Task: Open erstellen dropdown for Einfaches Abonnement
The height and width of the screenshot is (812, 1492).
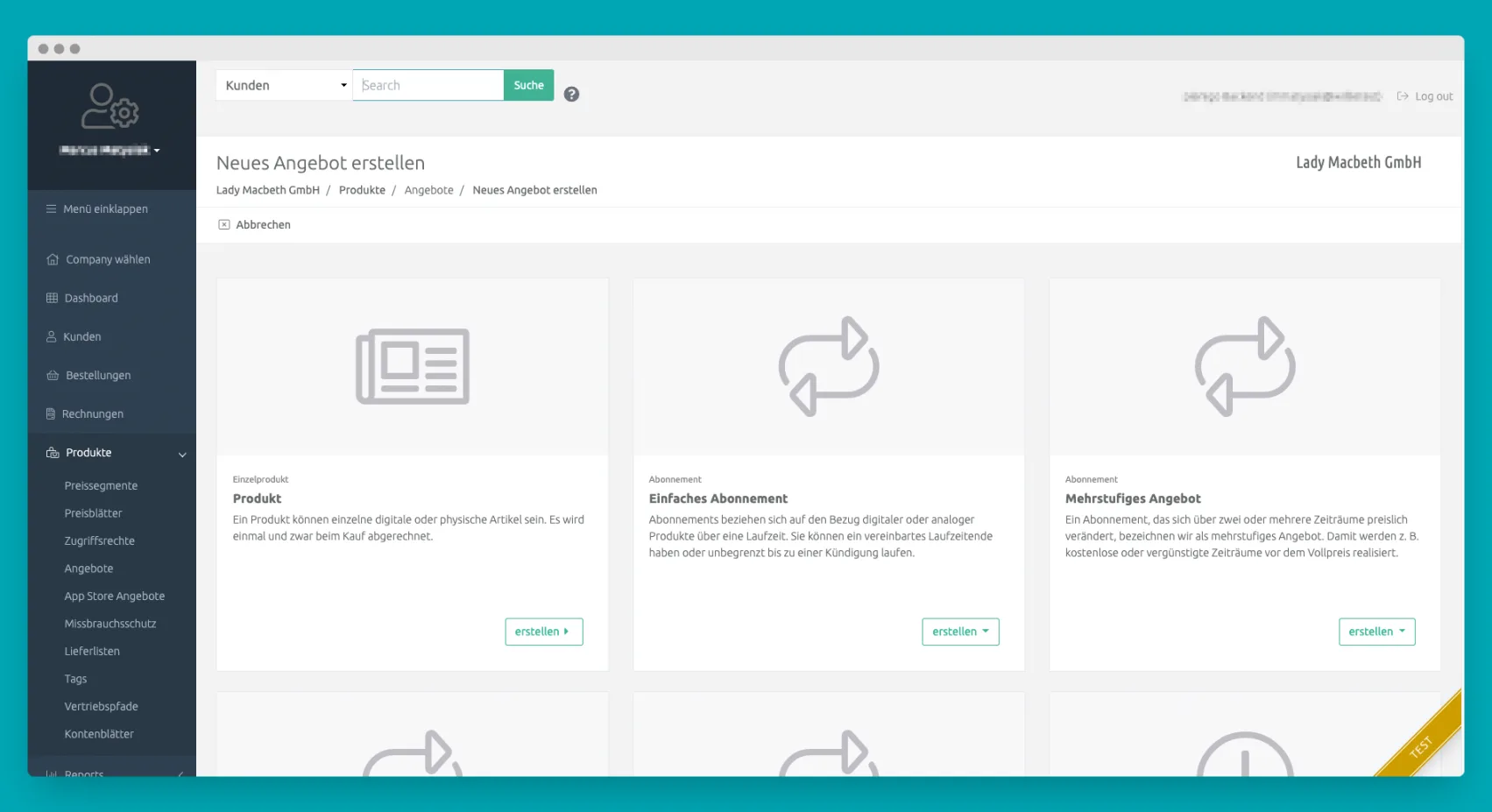Action: coord(960,632)
